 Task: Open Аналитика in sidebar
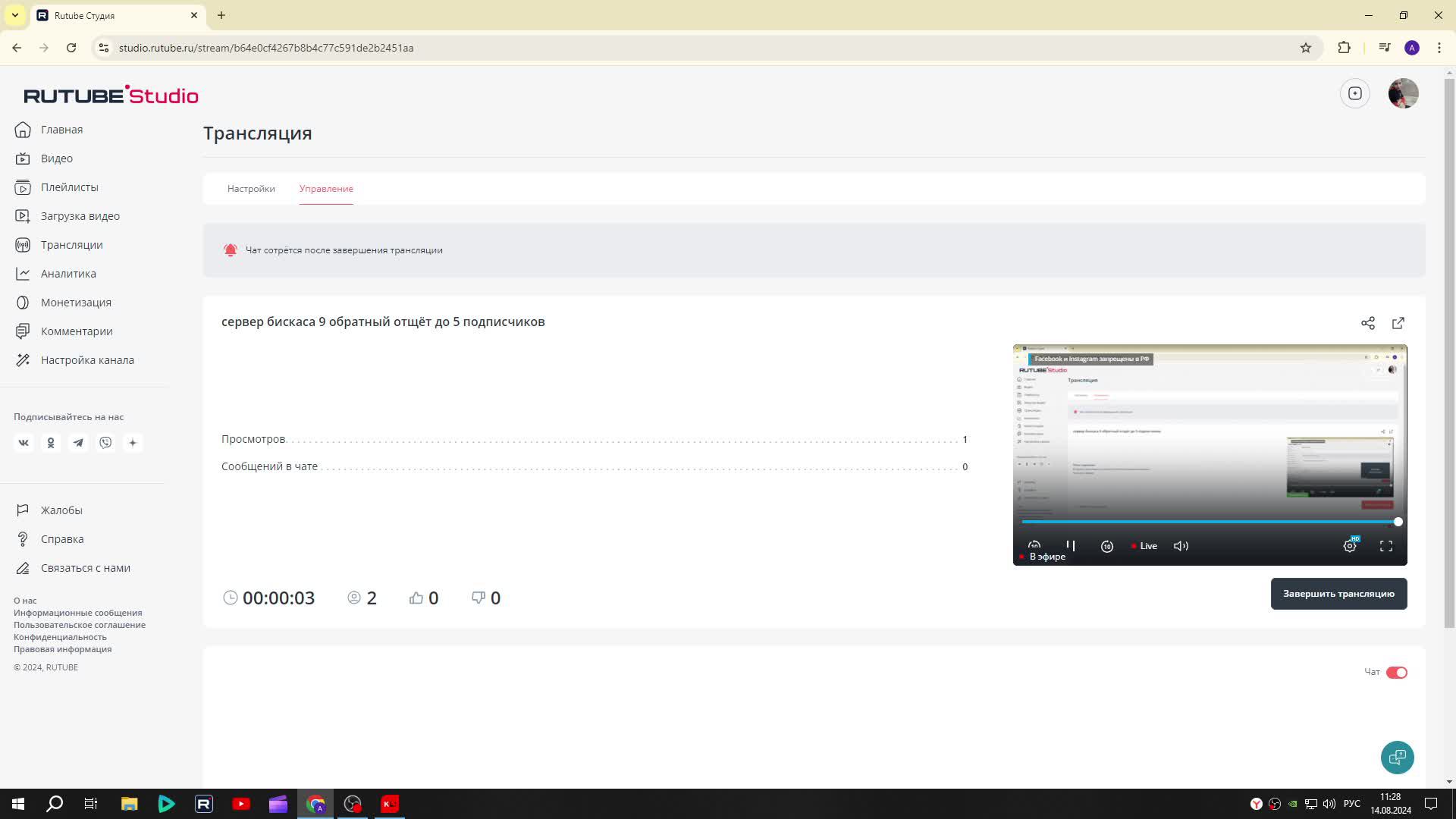68,274
